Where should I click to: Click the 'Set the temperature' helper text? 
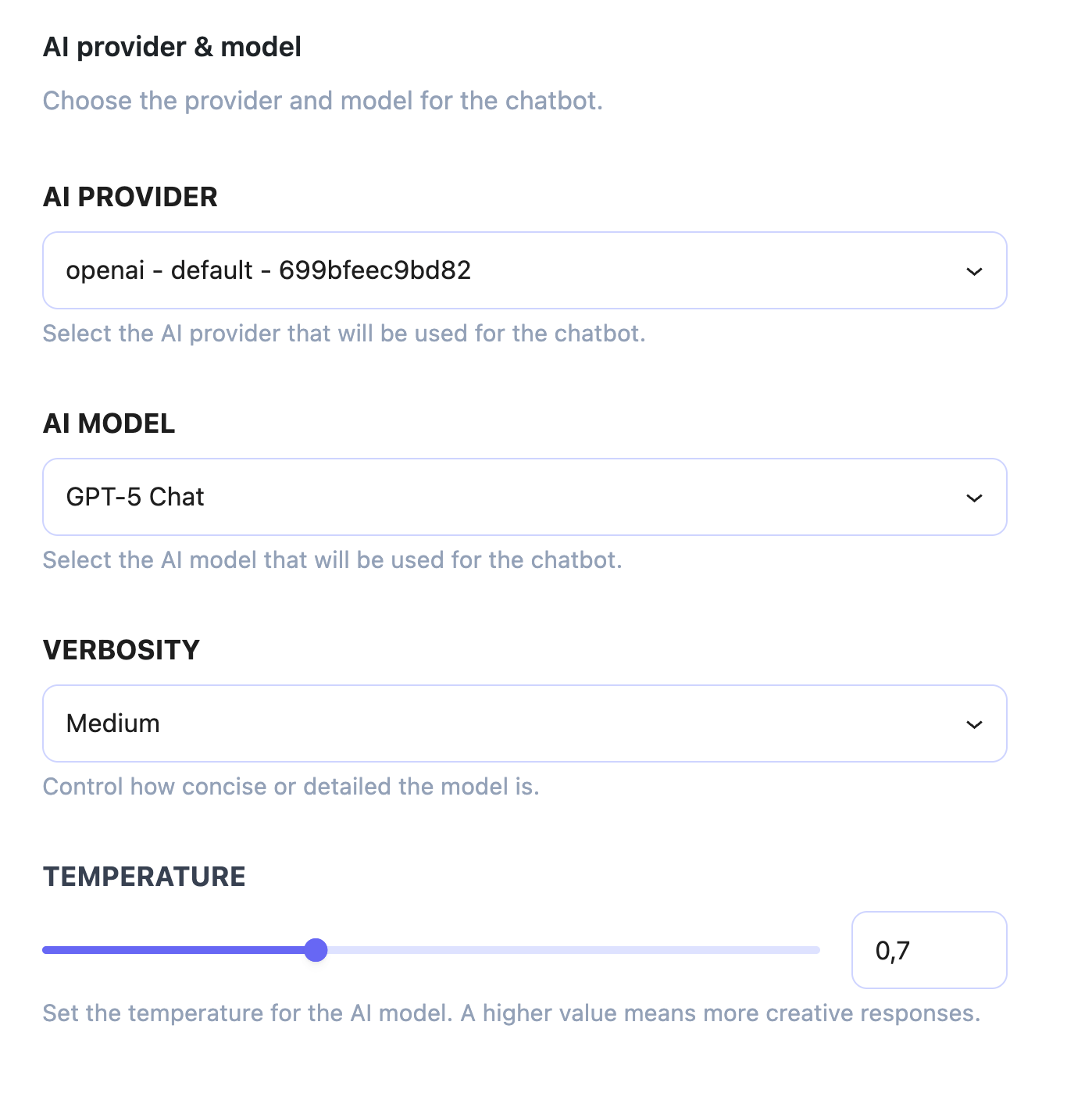coord(511,1013)
